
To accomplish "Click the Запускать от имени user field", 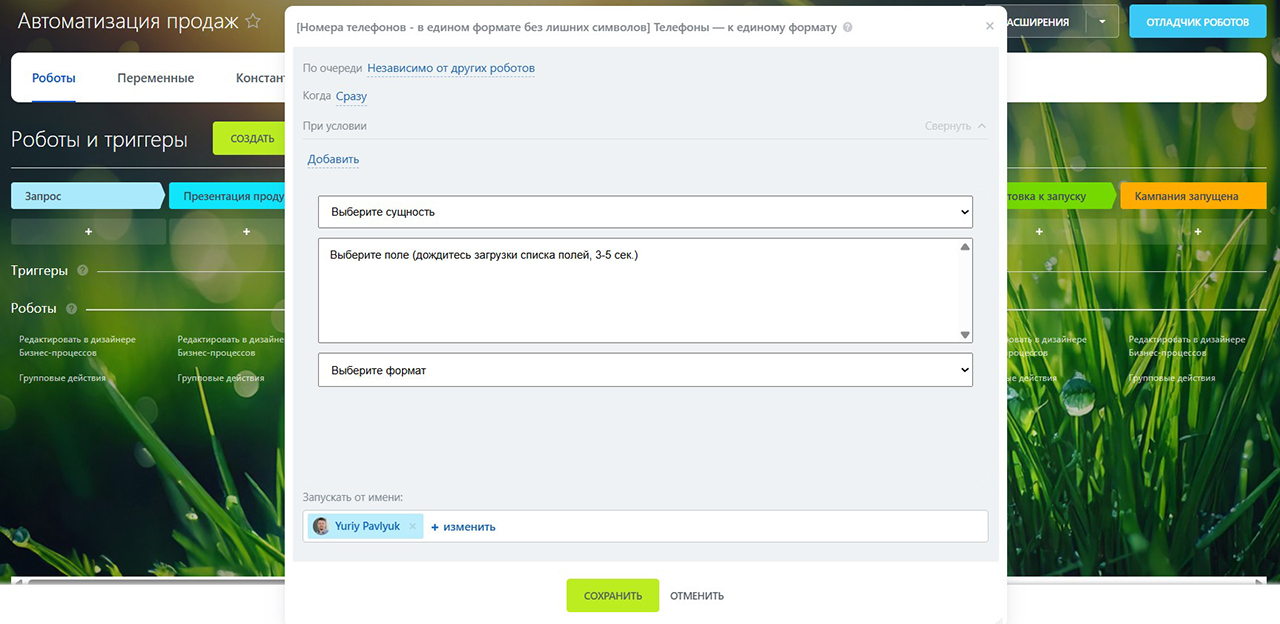I will click(645, 526).
